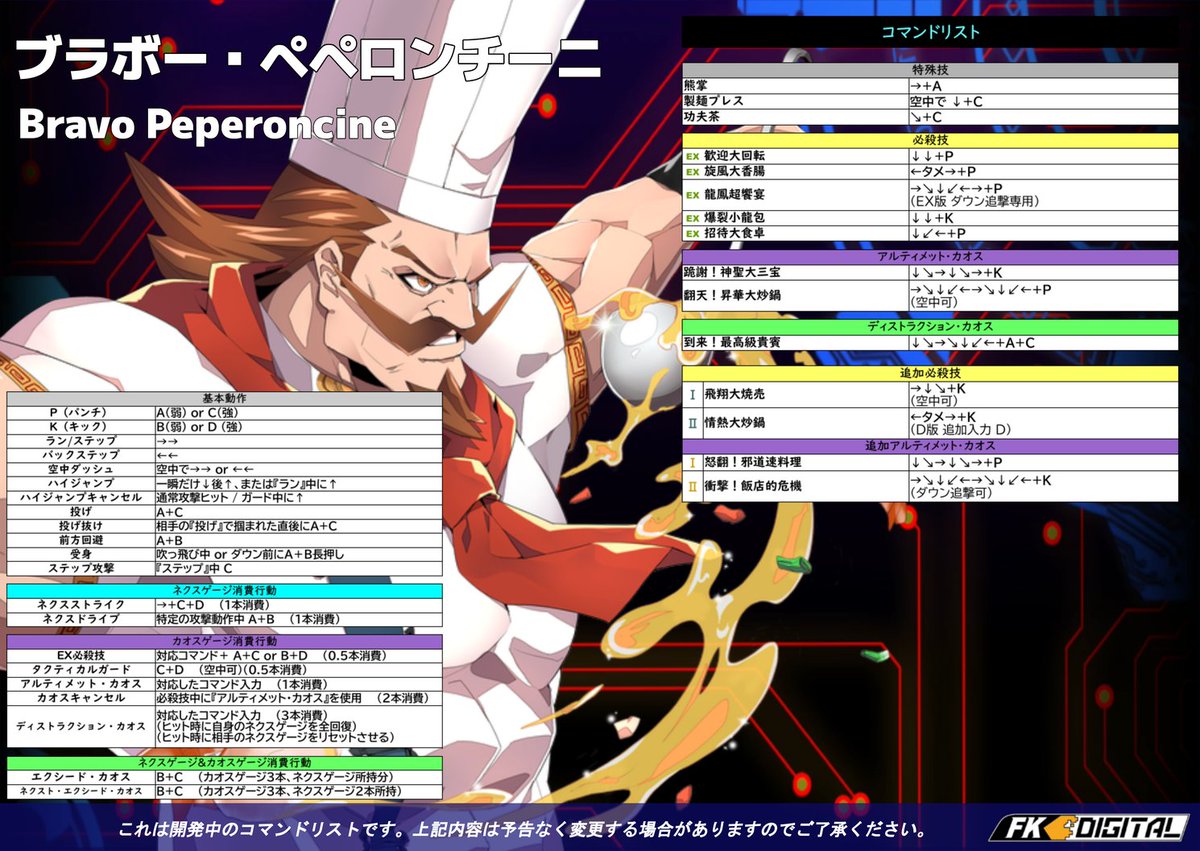Click the 怒翻！邪道速料理 move name

point(752,462)
